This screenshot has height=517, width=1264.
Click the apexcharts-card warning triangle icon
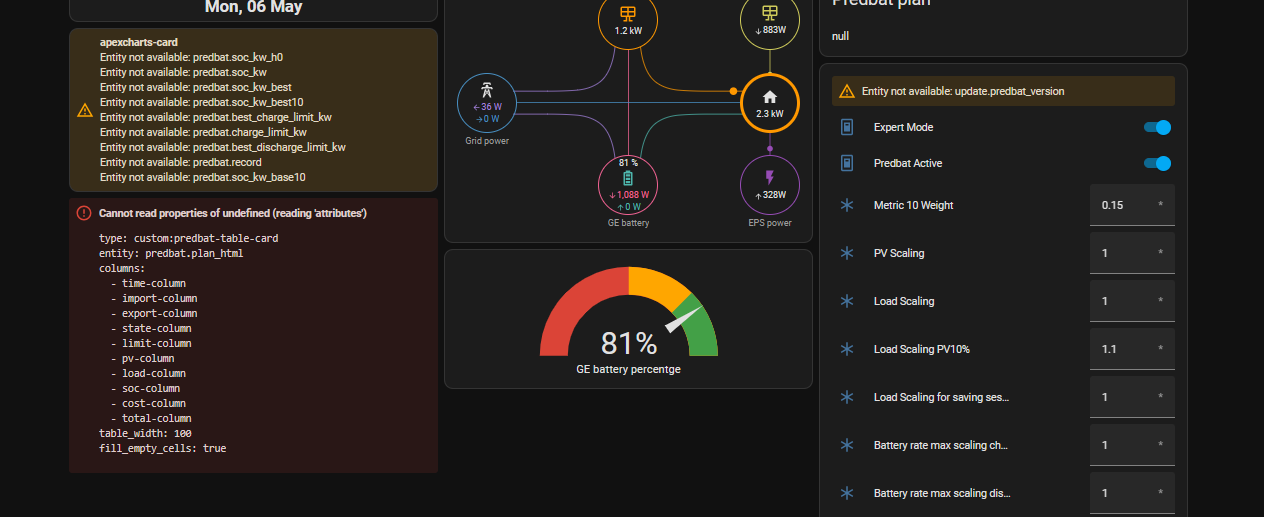click(x=85, y=110)
